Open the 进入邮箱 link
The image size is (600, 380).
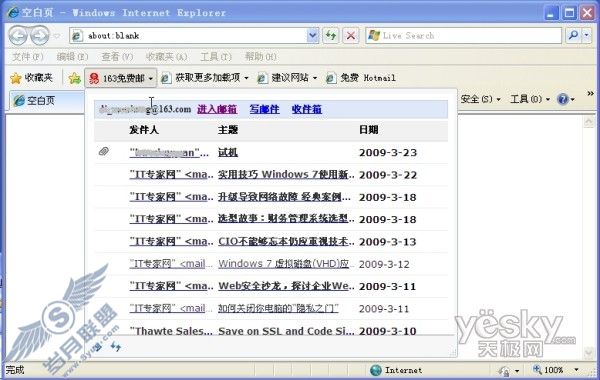[x=217, y=109]
